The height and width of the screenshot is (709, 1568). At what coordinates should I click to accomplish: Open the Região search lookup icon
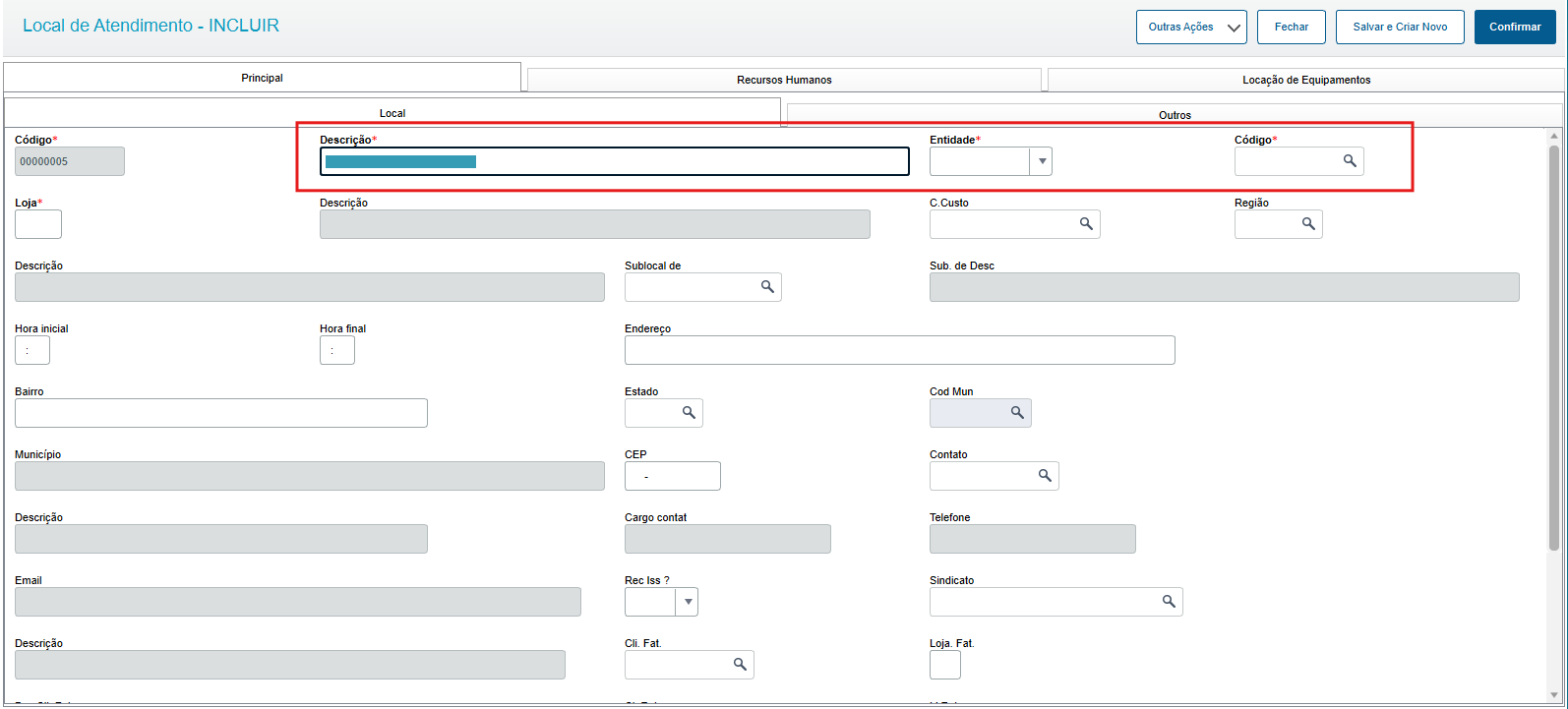(x=1308, y=224)
